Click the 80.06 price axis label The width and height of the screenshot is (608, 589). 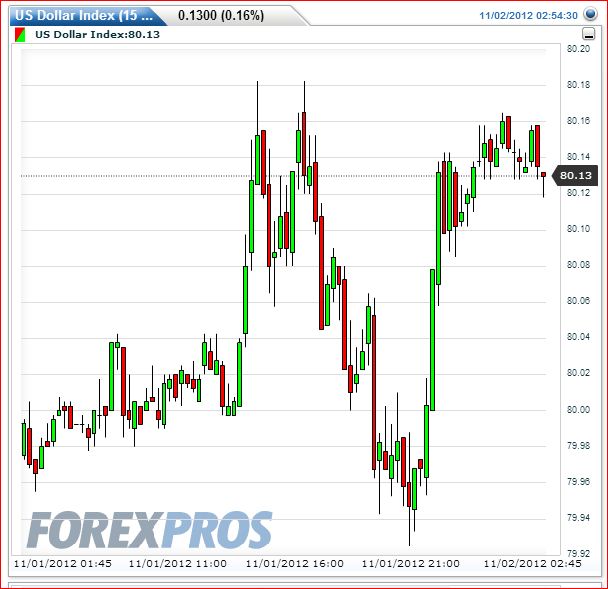578,301
